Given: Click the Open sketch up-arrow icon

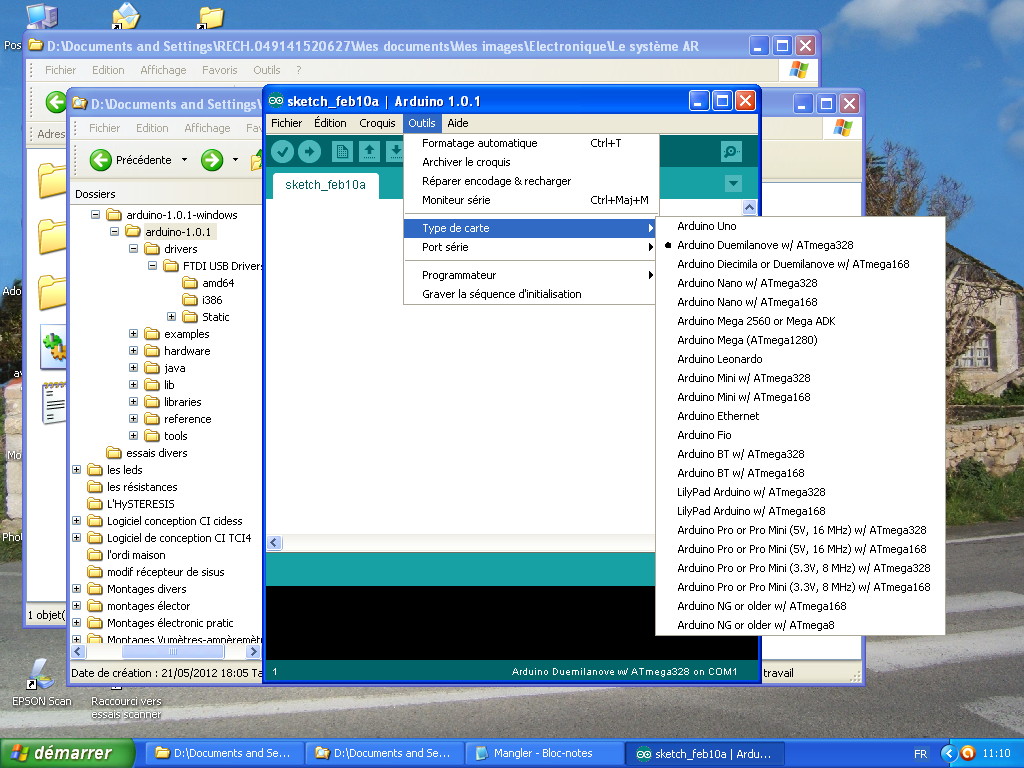Looking at the screenshot, I should [369, 151].
